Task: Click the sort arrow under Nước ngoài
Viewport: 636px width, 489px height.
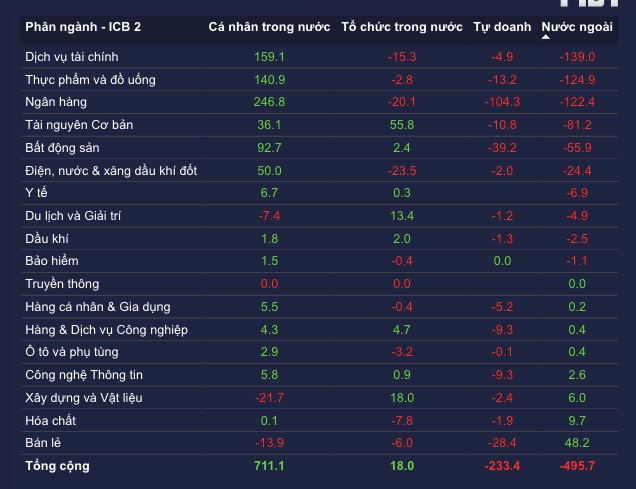Action: (x=546, y=37)
